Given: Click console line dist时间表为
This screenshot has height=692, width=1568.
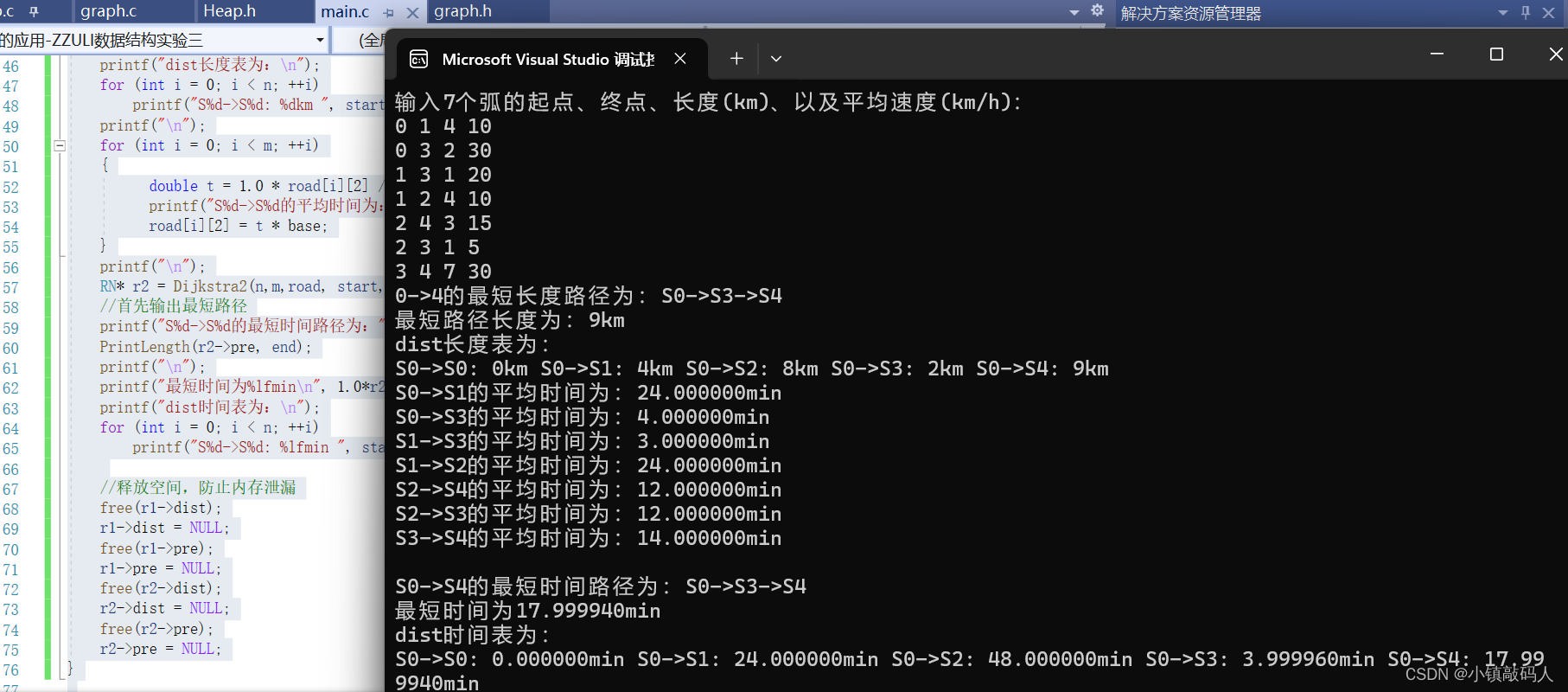Looking at the screenshot, I should 473,635.
